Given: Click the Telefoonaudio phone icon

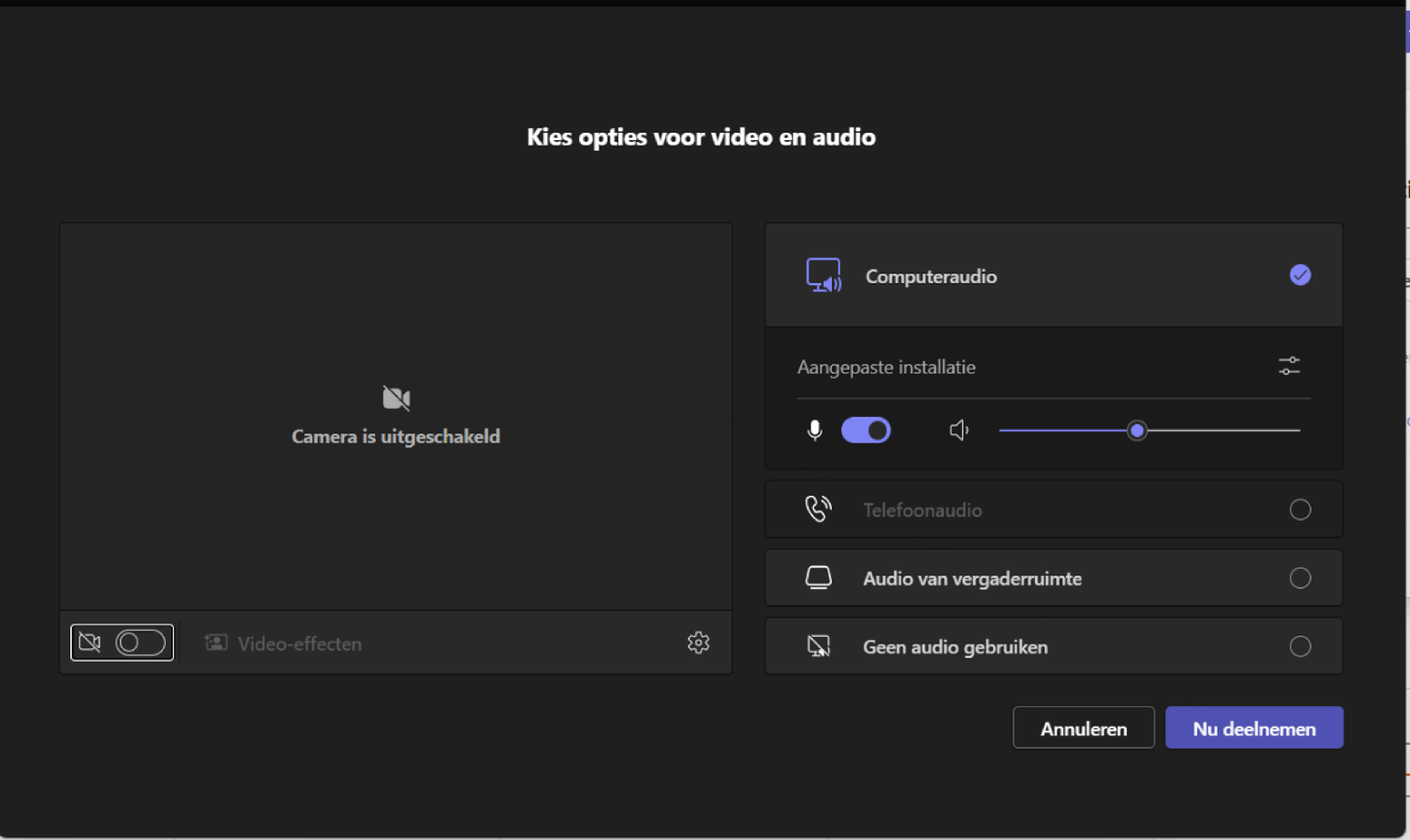Looking at the screenshot, I should (x=818, y=509).
